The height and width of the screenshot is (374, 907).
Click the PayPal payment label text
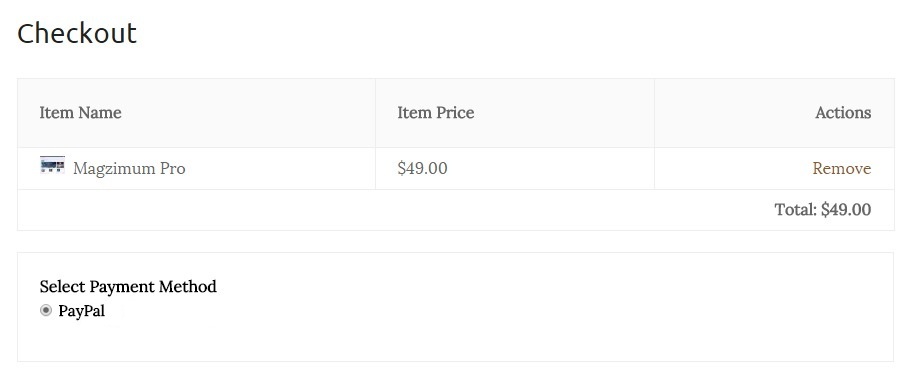coord(82,311)
